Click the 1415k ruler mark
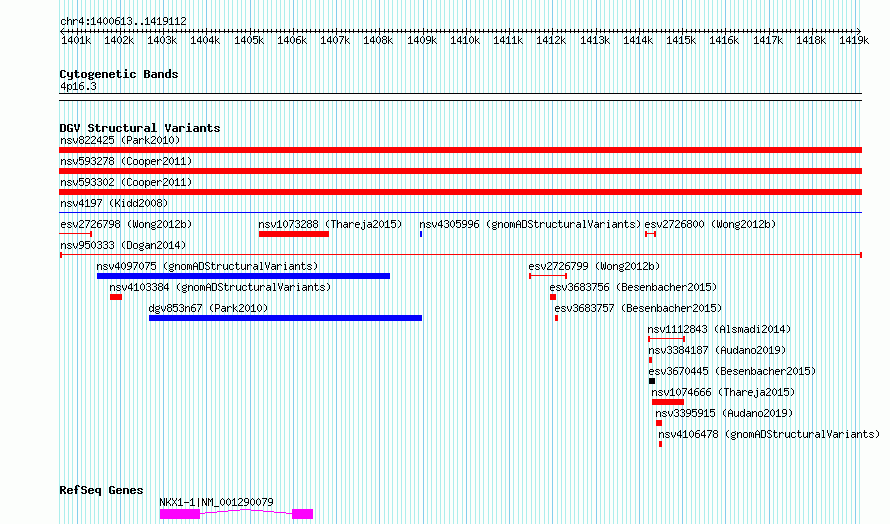 681,40
